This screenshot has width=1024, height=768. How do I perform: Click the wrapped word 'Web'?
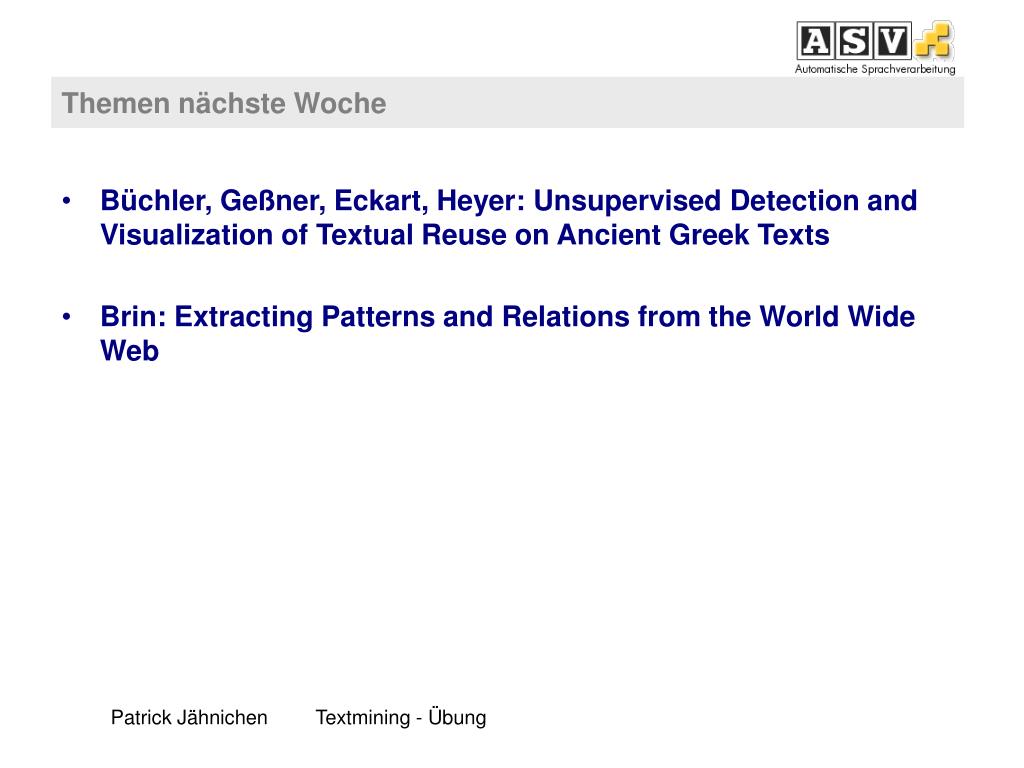pos(129,351)
